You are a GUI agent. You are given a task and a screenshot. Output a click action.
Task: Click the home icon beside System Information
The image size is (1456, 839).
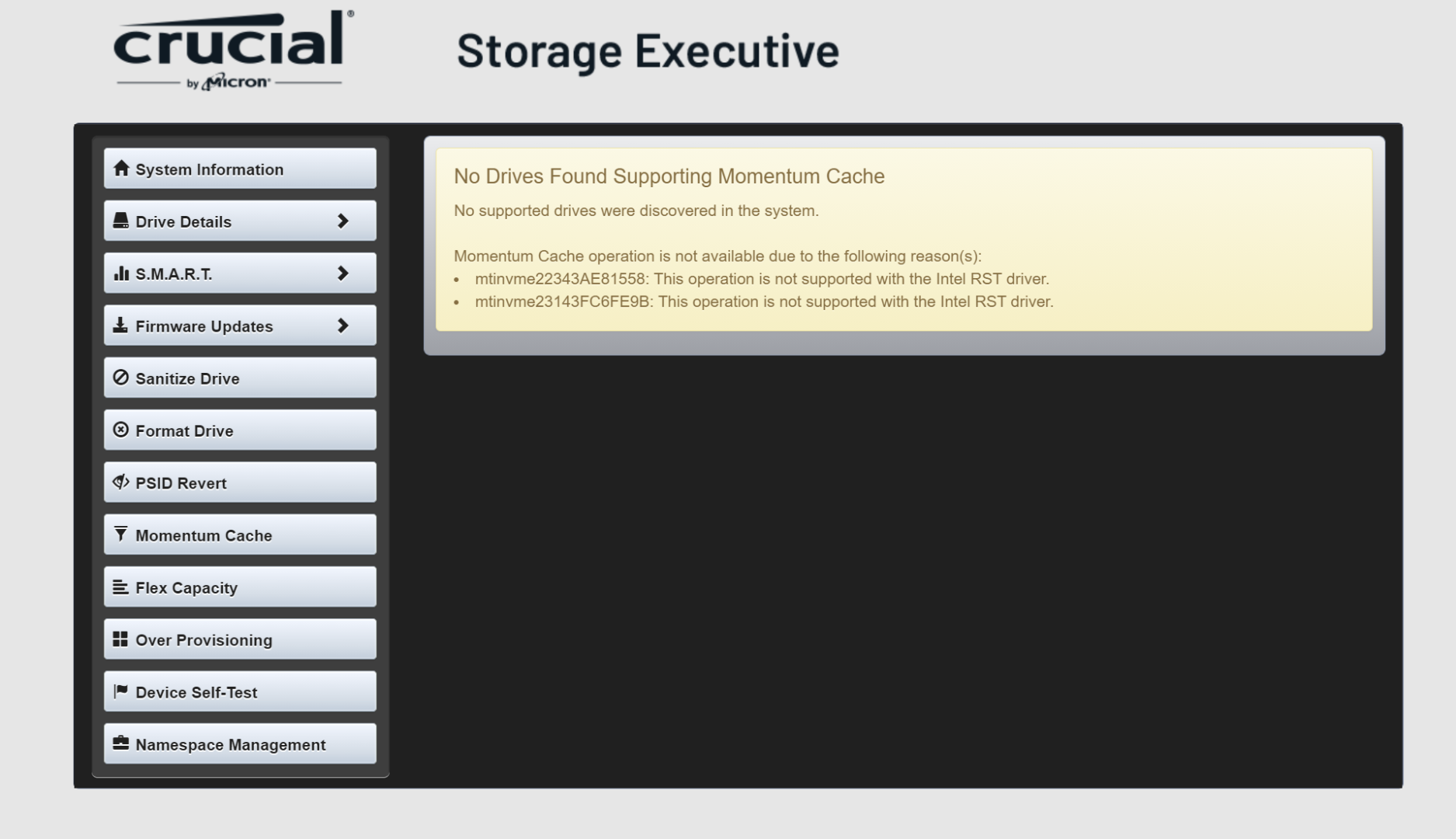point(121,169)
